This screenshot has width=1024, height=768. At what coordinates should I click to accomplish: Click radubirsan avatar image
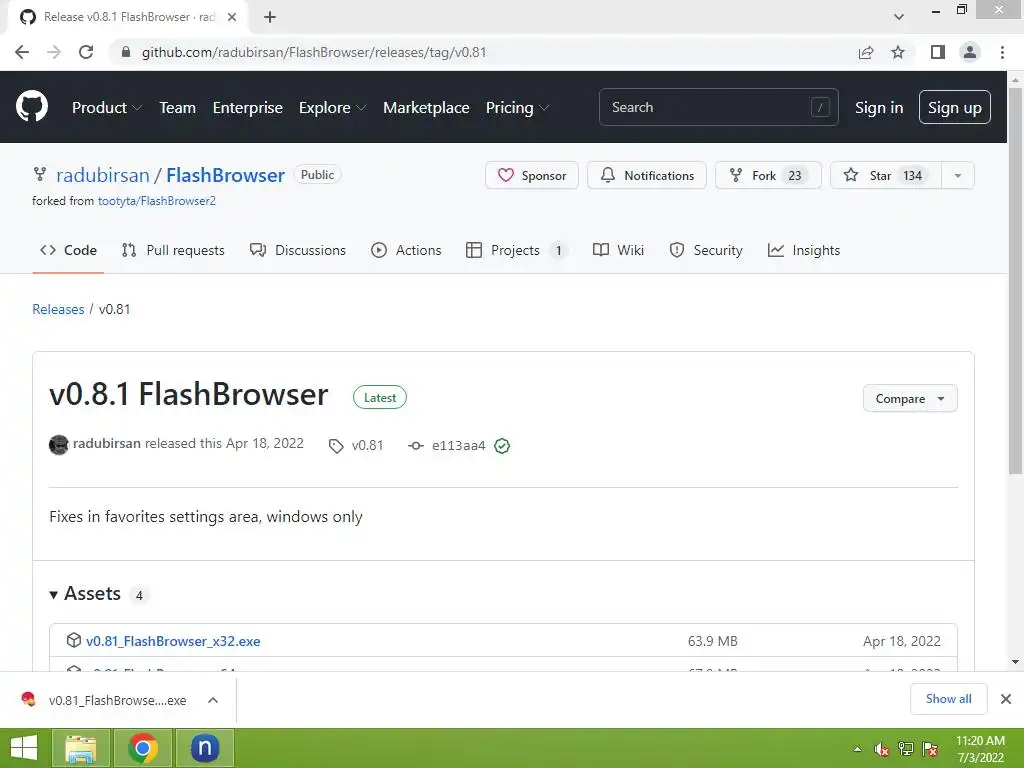(x=59, y=445)
